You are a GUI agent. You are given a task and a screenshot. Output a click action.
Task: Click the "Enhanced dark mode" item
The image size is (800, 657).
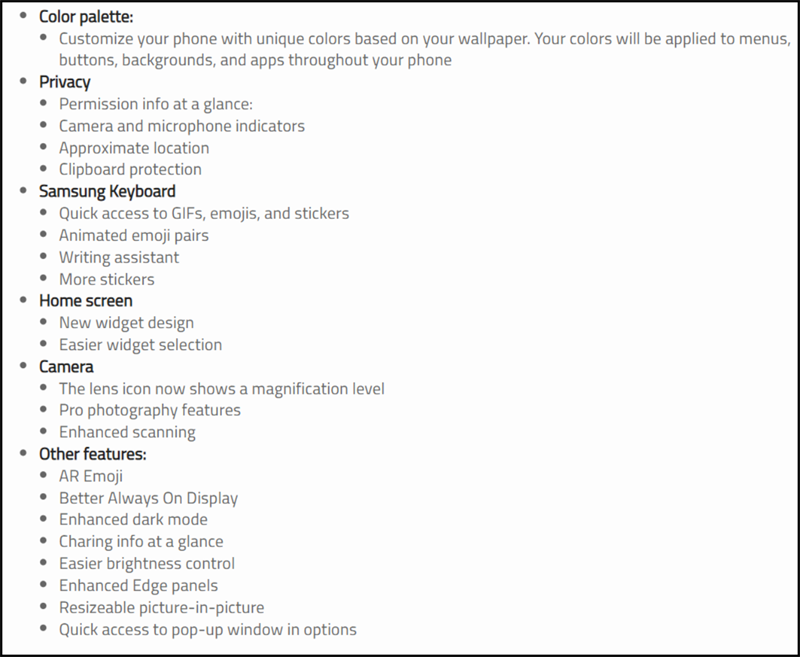[133, 520]
